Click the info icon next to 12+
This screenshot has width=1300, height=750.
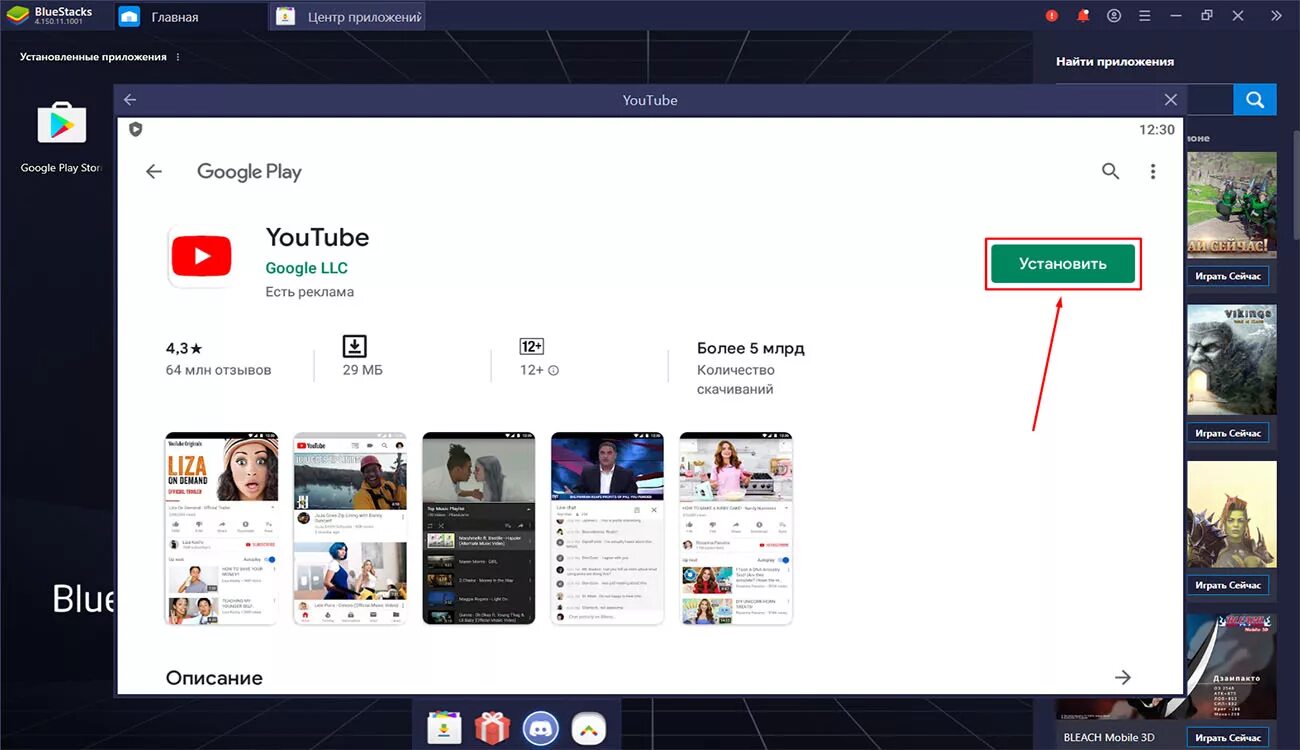553,370
